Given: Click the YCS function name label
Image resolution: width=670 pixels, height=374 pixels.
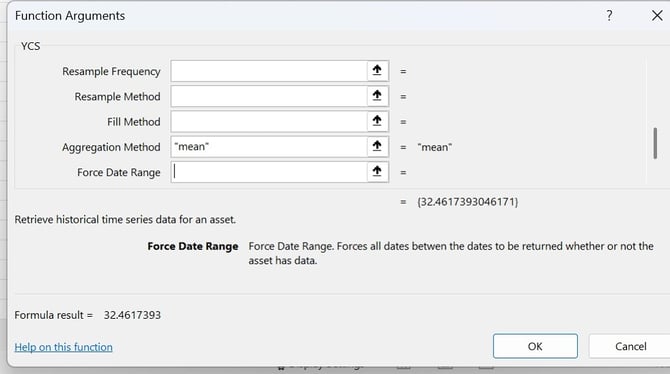Looking at the screenshot, I should (30, 46).
